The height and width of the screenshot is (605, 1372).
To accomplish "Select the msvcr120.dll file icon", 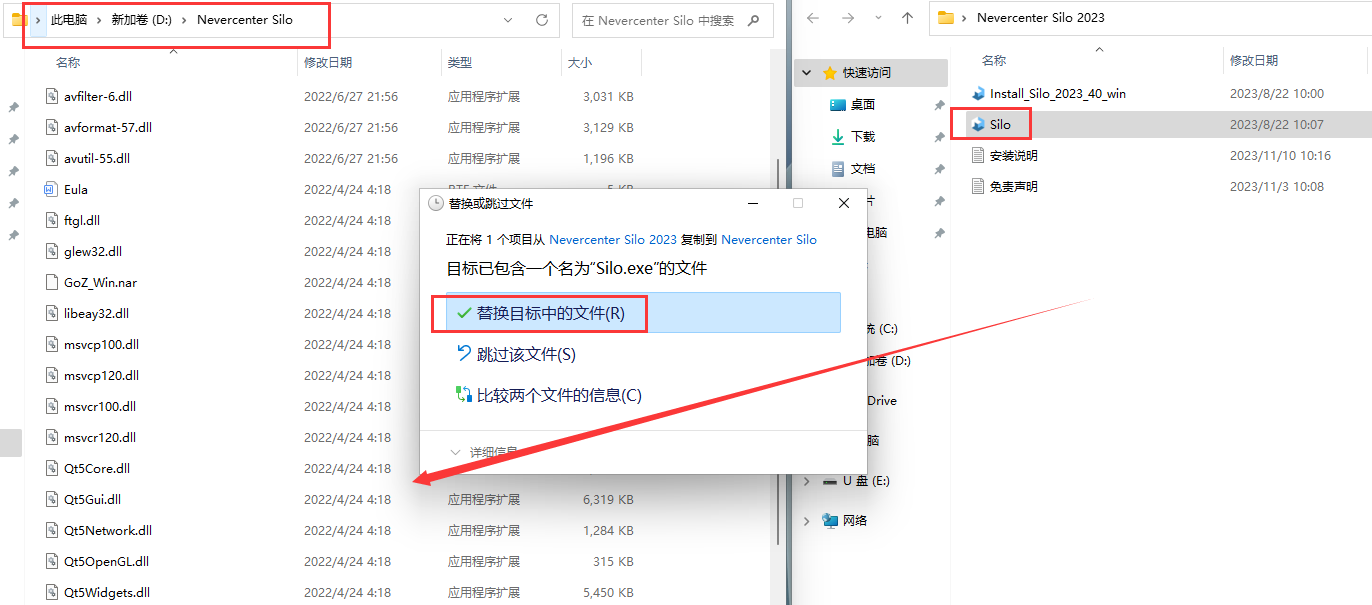I will pyautogui.click(x=52, y=437).
